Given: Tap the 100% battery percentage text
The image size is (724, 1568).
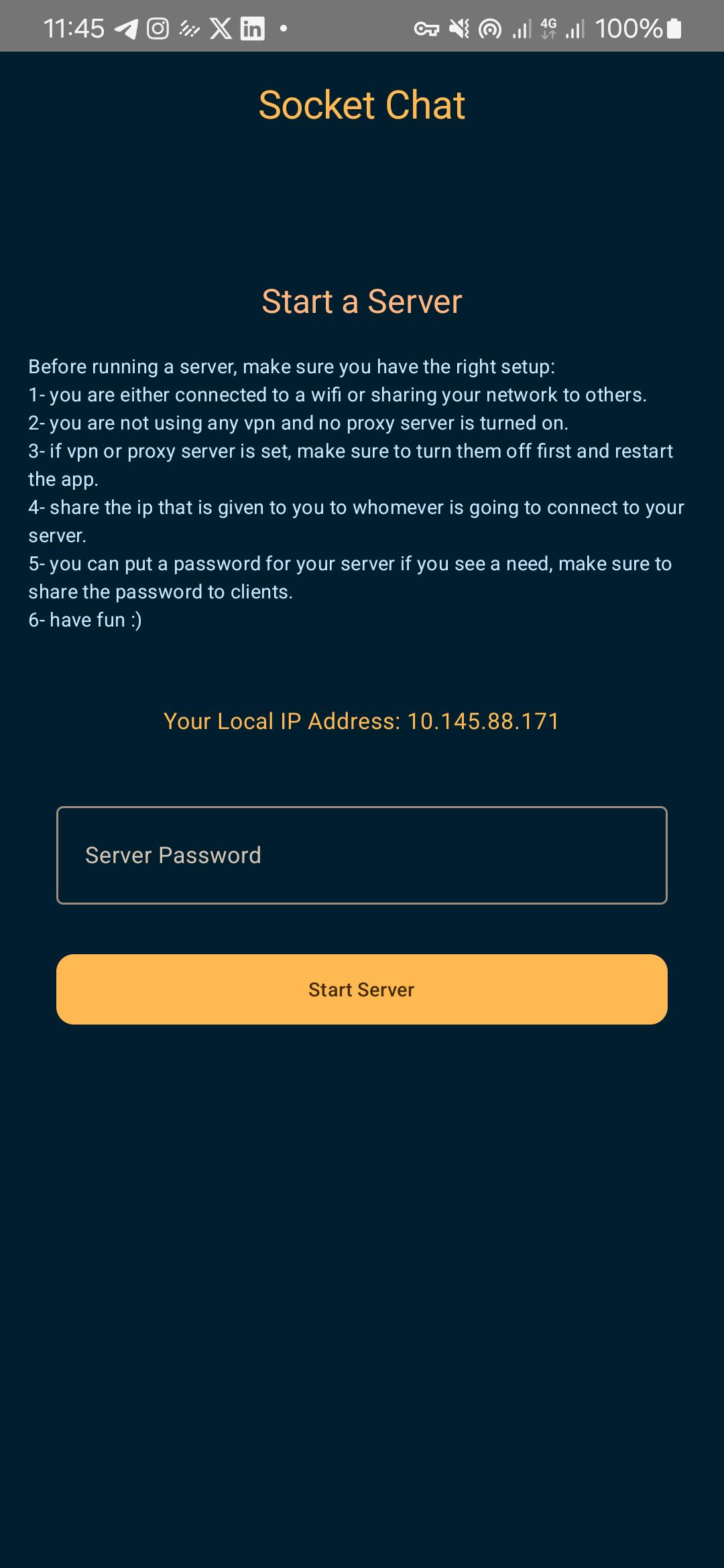Looking at the screenshot, I should [x=628, y=29].
